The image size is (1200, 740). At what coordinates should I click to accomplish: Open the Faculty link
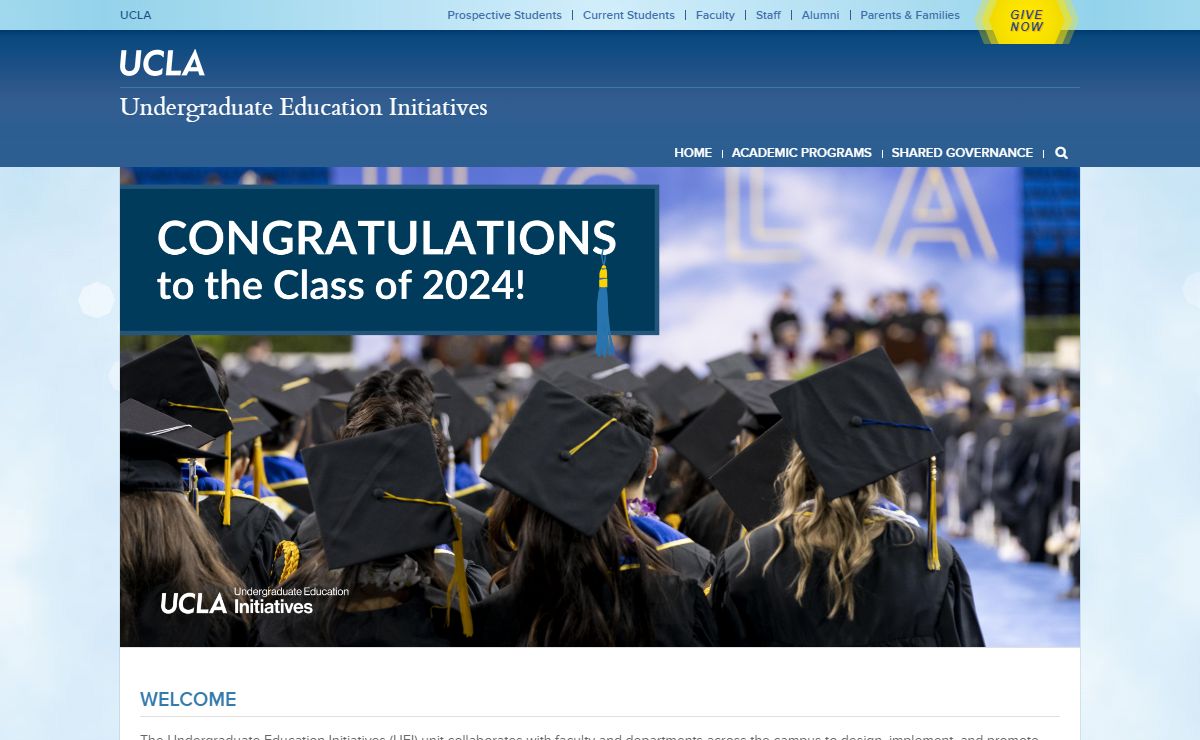715,15
